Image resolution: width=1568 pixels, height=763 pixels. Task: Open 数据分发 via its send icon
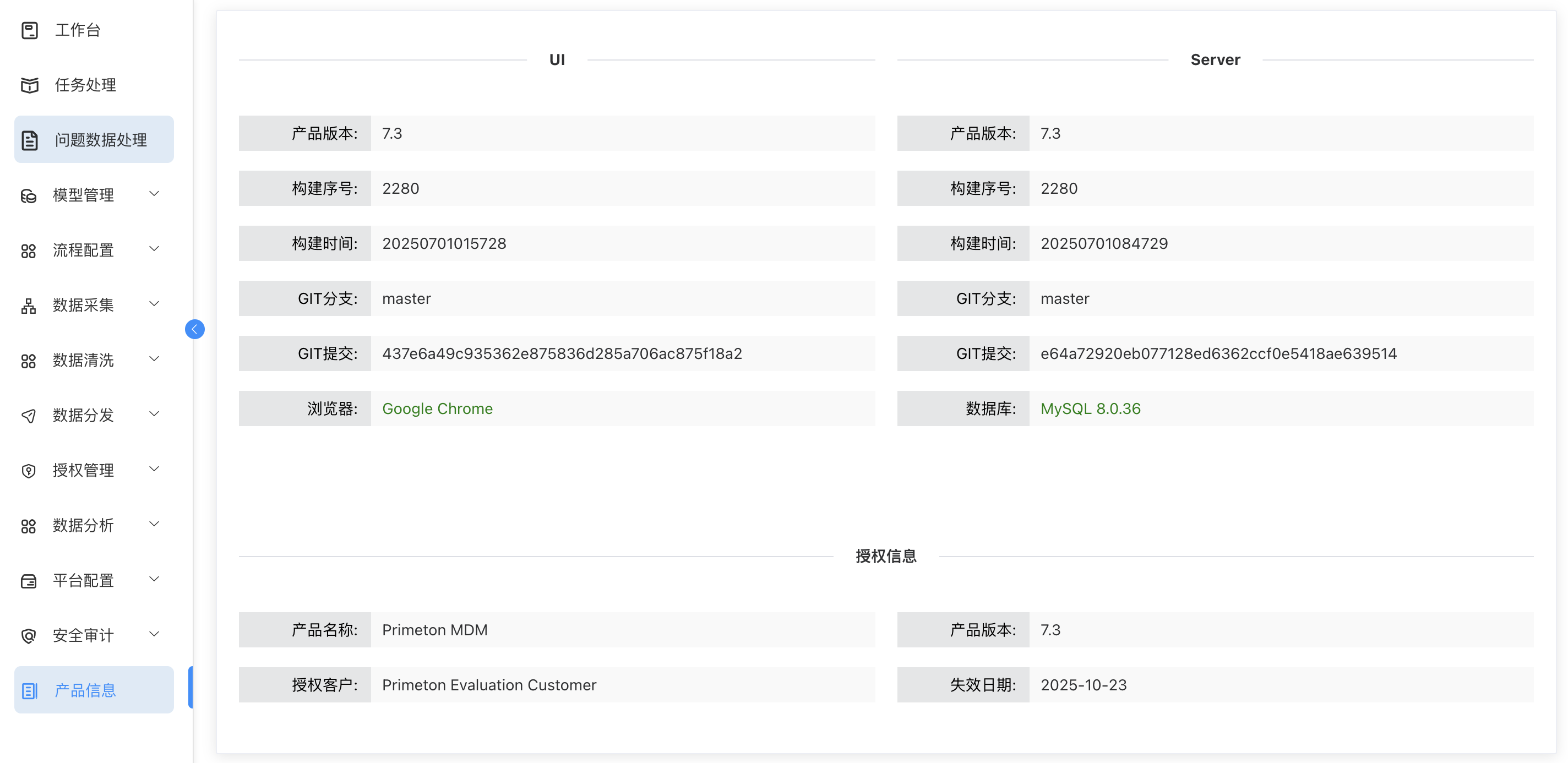click(x=29, y=415)
